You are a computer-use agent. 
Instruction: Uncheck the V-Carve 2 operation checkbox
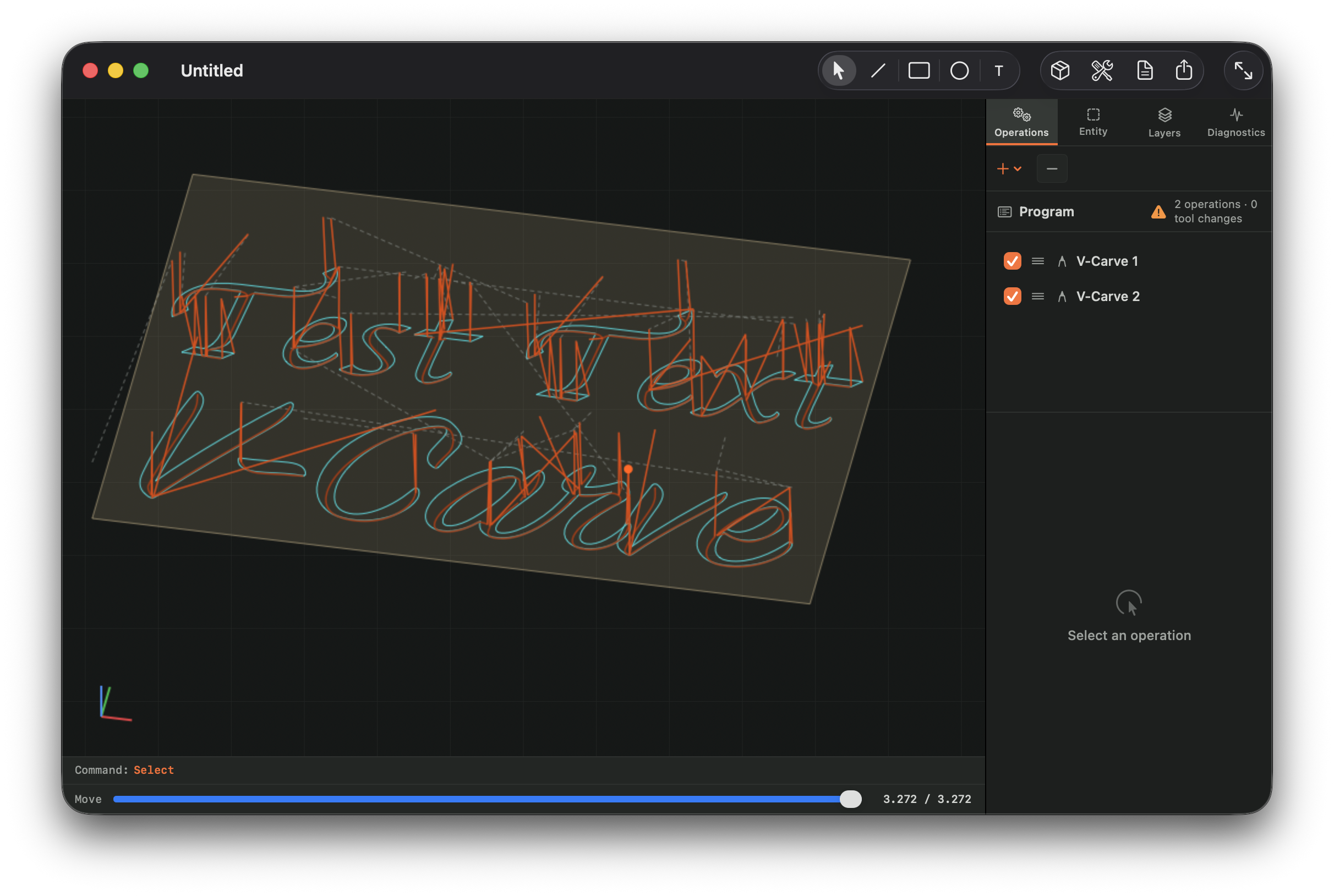click(1013, 296)
